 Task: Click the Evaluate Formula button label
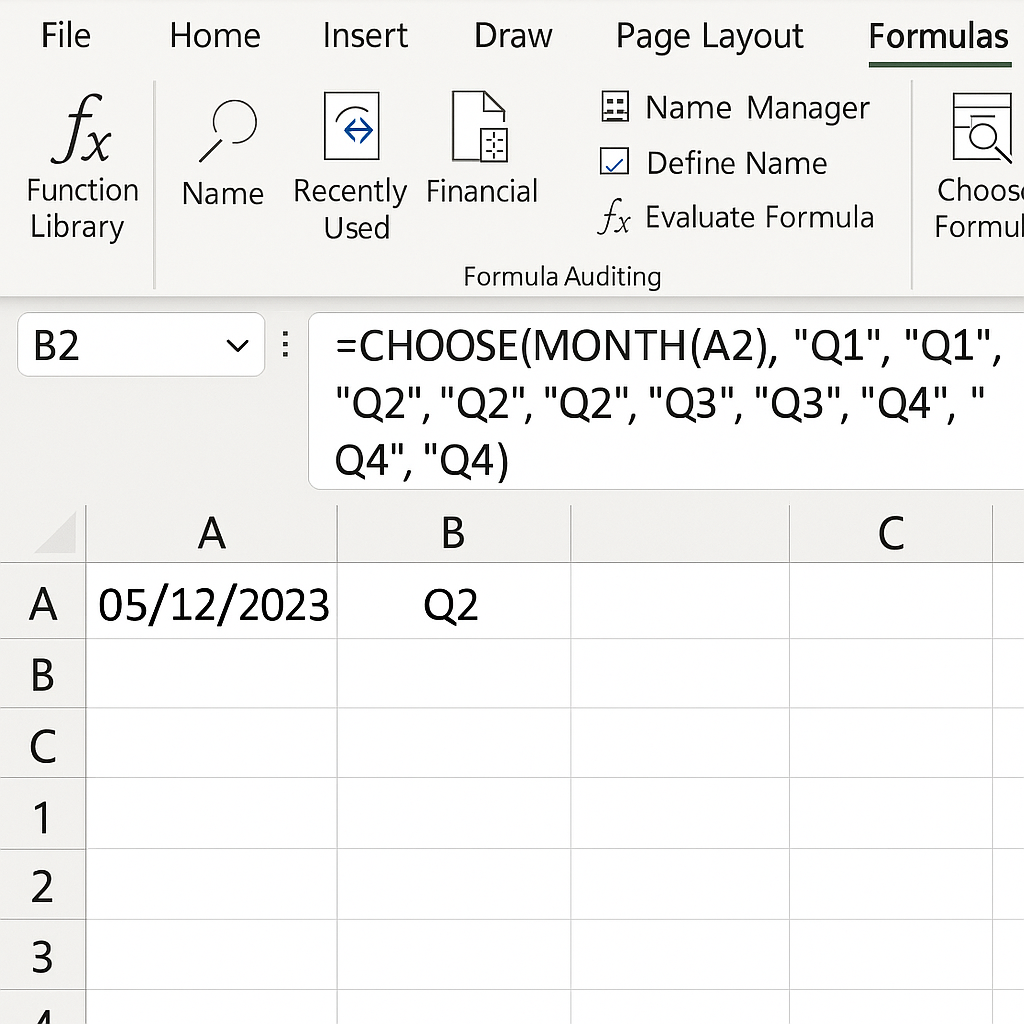[759, 217]
